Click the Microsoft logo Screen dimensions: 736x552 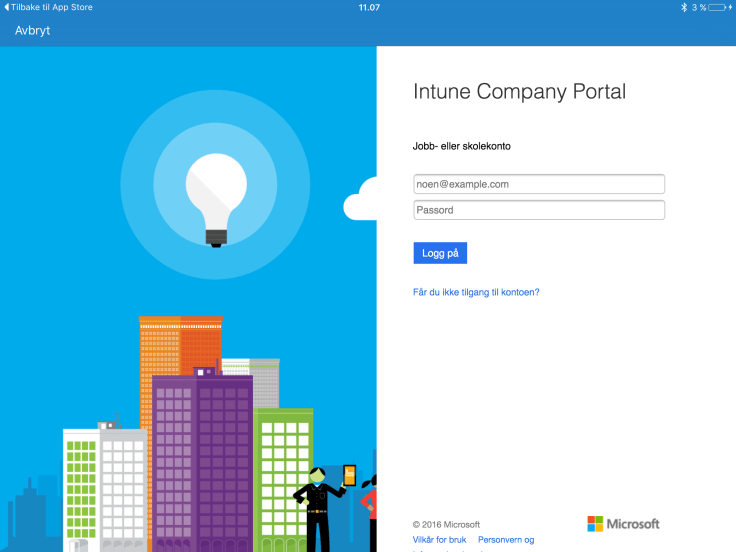coord(623,524)
